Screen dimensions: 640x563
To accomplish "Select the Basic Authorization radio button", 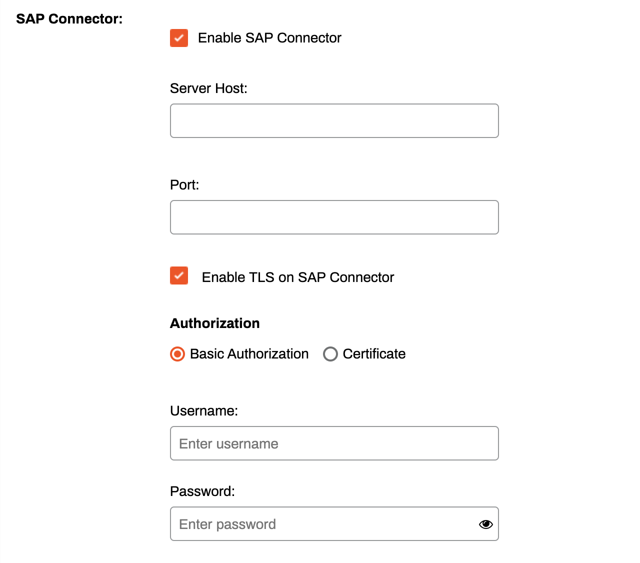I will (x=177, y=354).
